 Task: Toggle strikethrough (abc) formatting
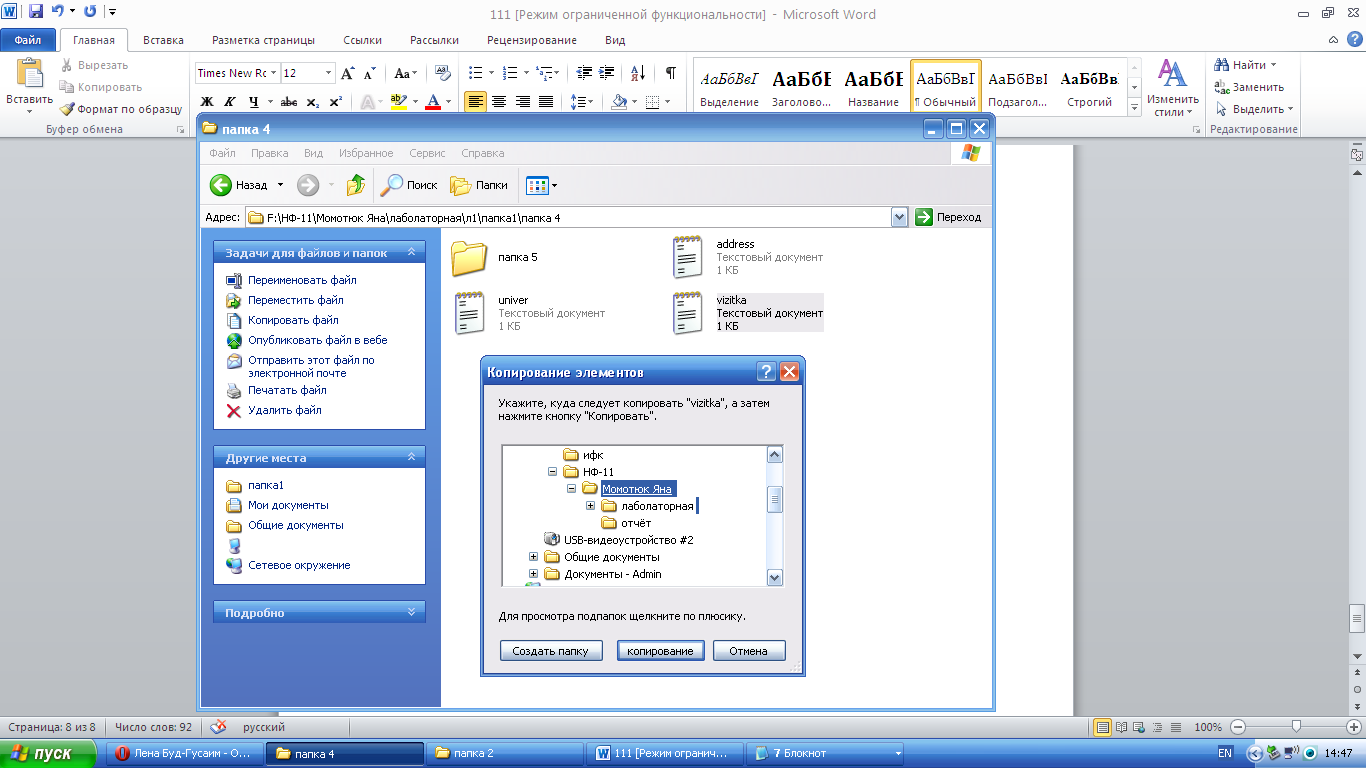click(x=289, y=102)
